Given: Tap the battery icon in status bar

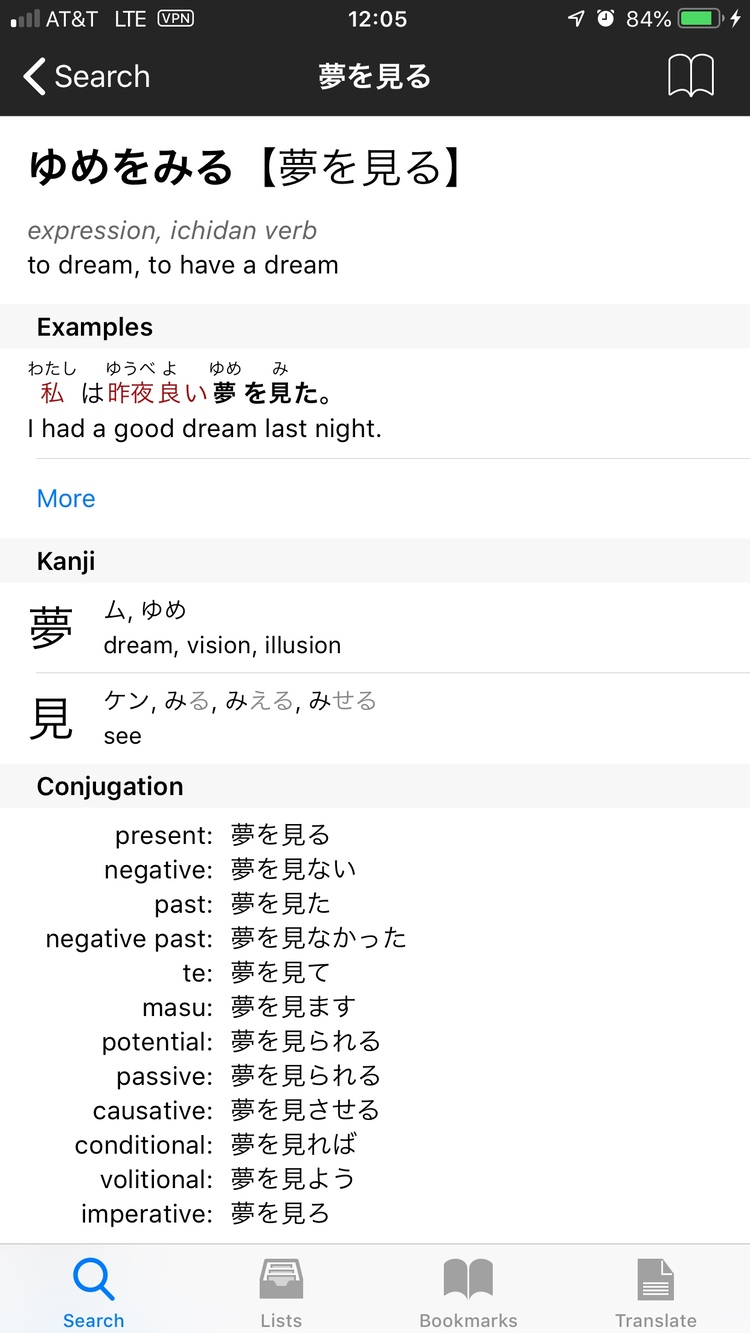Looking at the screenshot, I should click(x=704, y=19).
